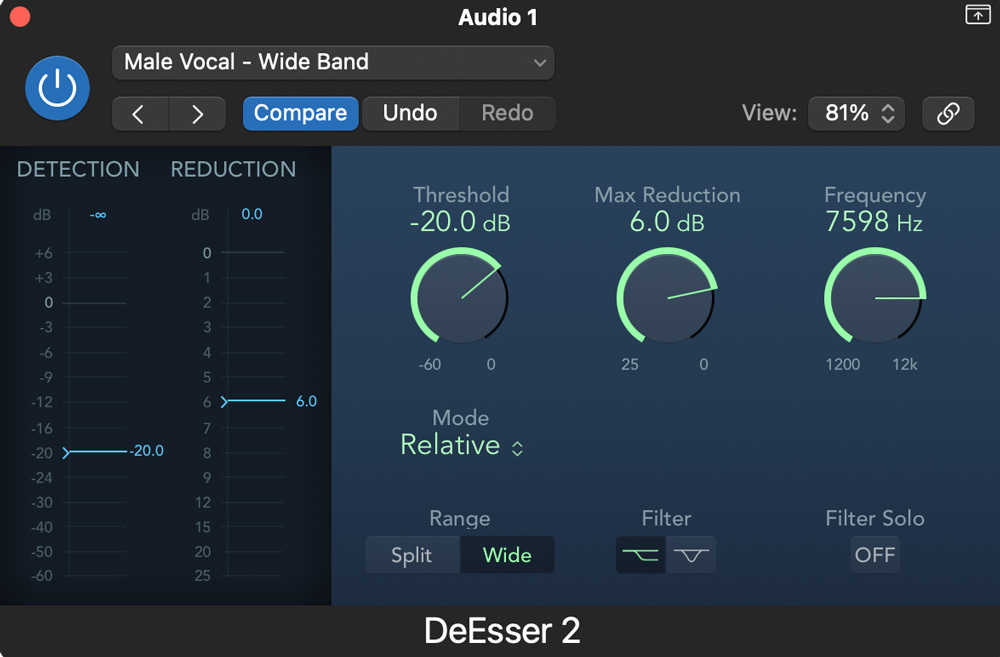Open the Male Vocal - Wide Band preset menu
Screen dimensions: 1000x657
(x=333, y=62)
